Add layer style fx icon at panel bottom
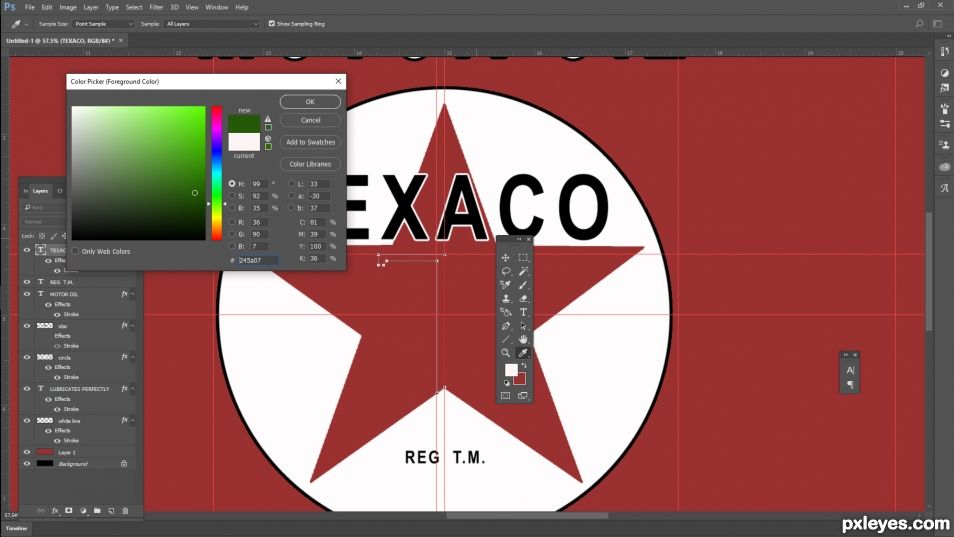Screen dimensions: 954x537 click(55, 511)
